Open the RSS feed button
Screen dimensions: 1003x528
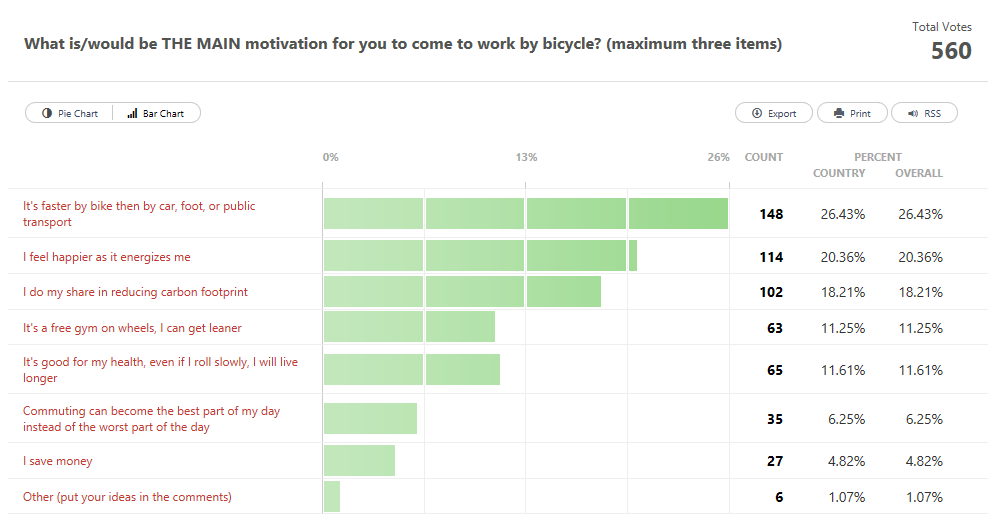924,114
